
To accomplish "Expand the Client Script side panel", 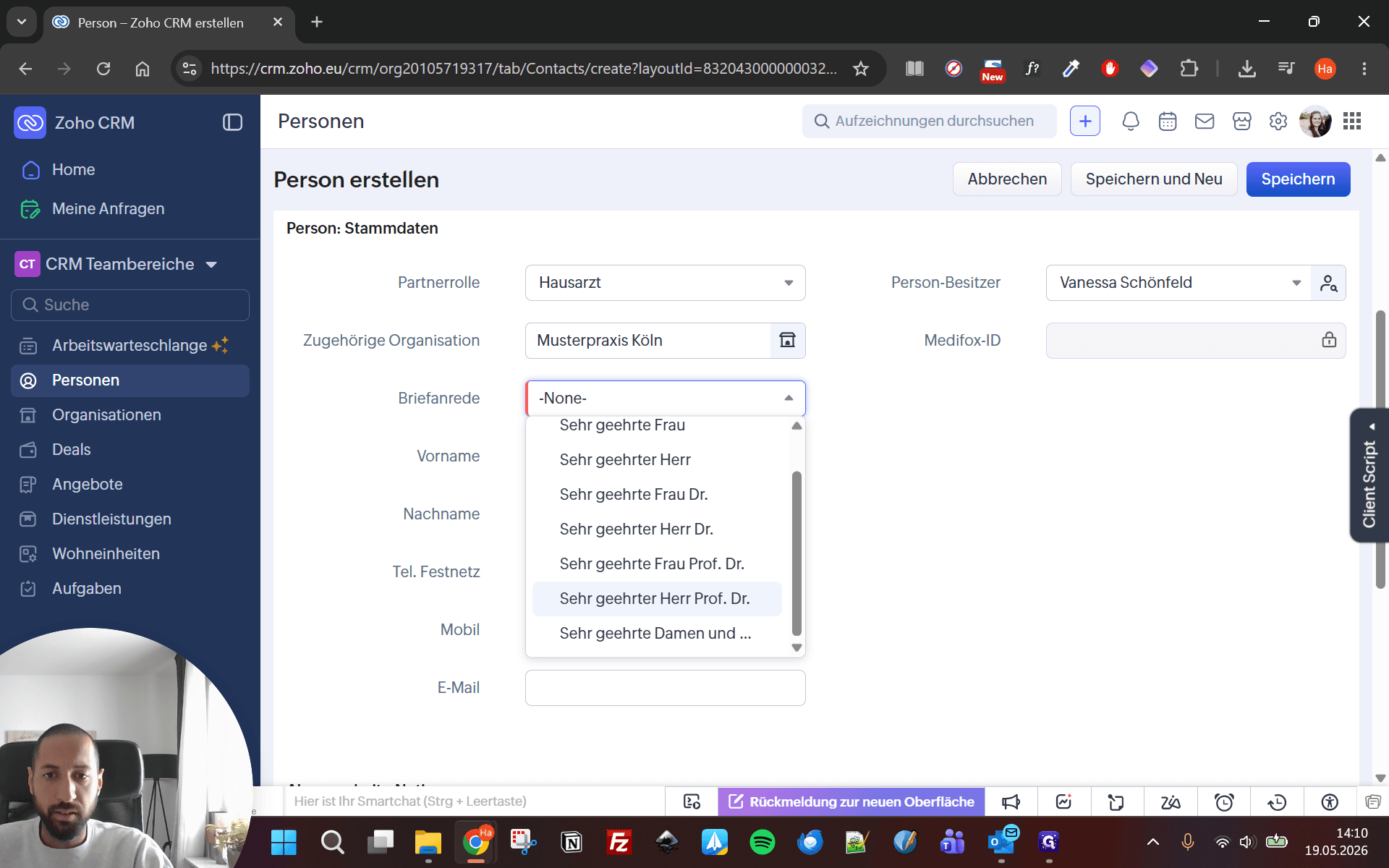I will [x=1369, y=475].
